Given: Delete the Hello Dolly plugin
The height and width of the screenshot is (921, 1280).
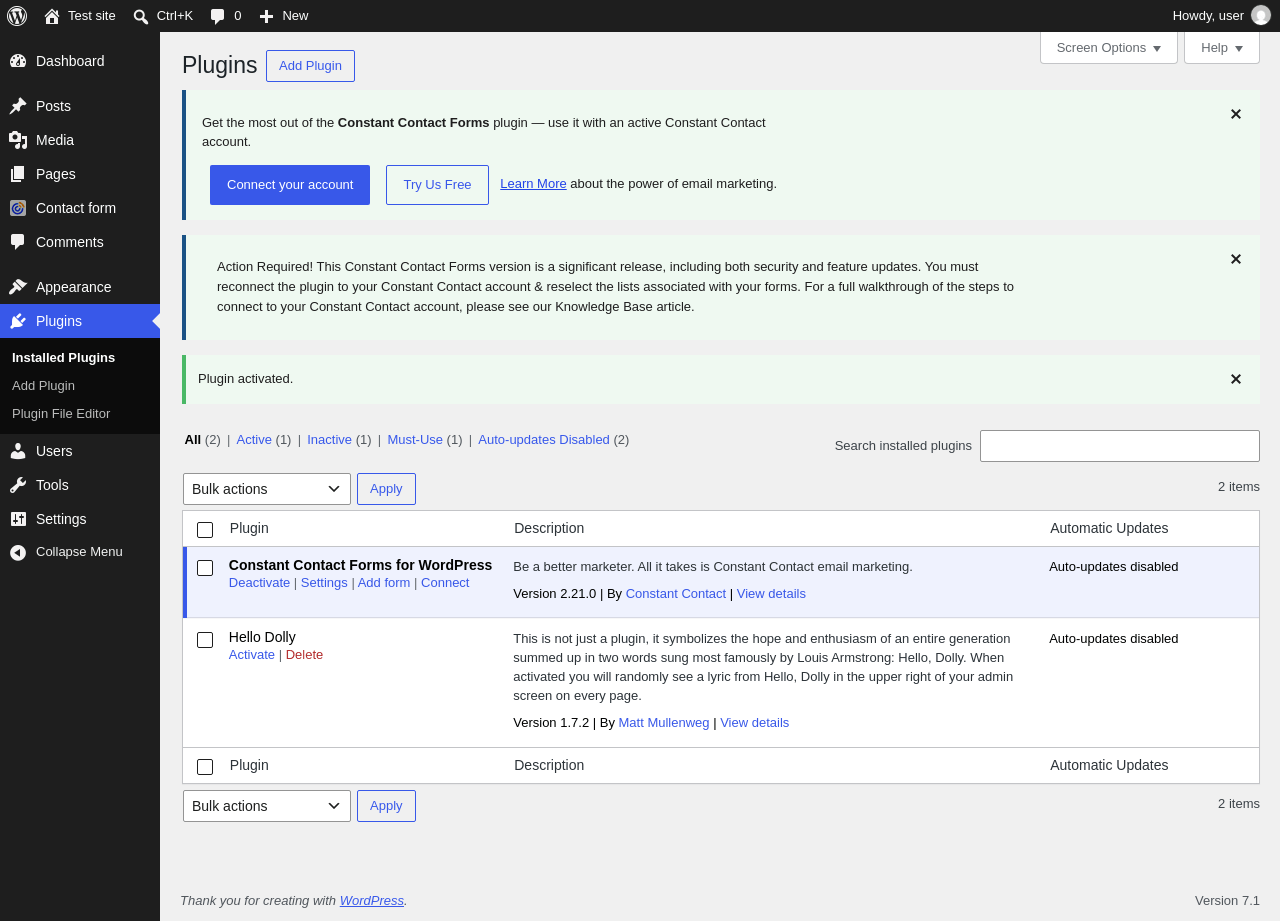Looking at the screenshot, I should (x=304, y=655).
